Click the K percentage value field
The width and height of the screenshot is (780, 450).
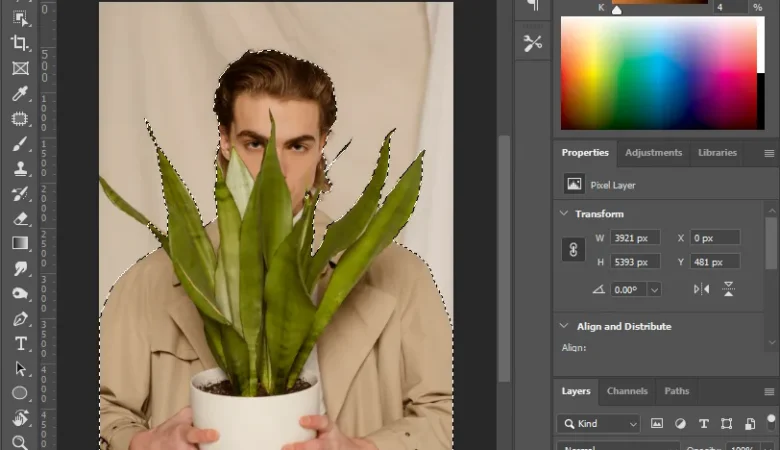tap(730, 7)
